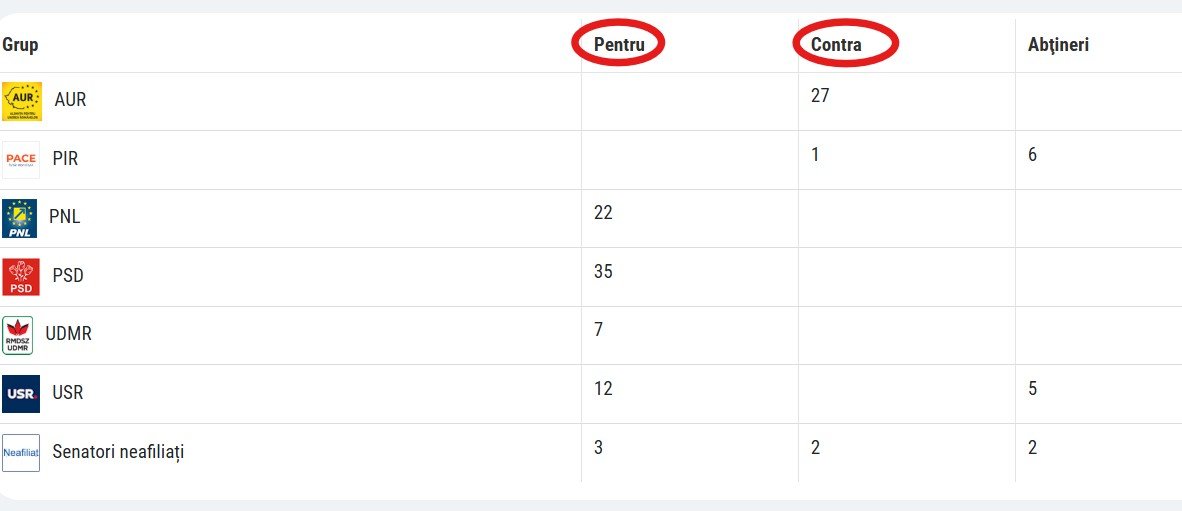Click the Grup column header
The height and width of the screenshot is (511, 1182).
(20, 45)
